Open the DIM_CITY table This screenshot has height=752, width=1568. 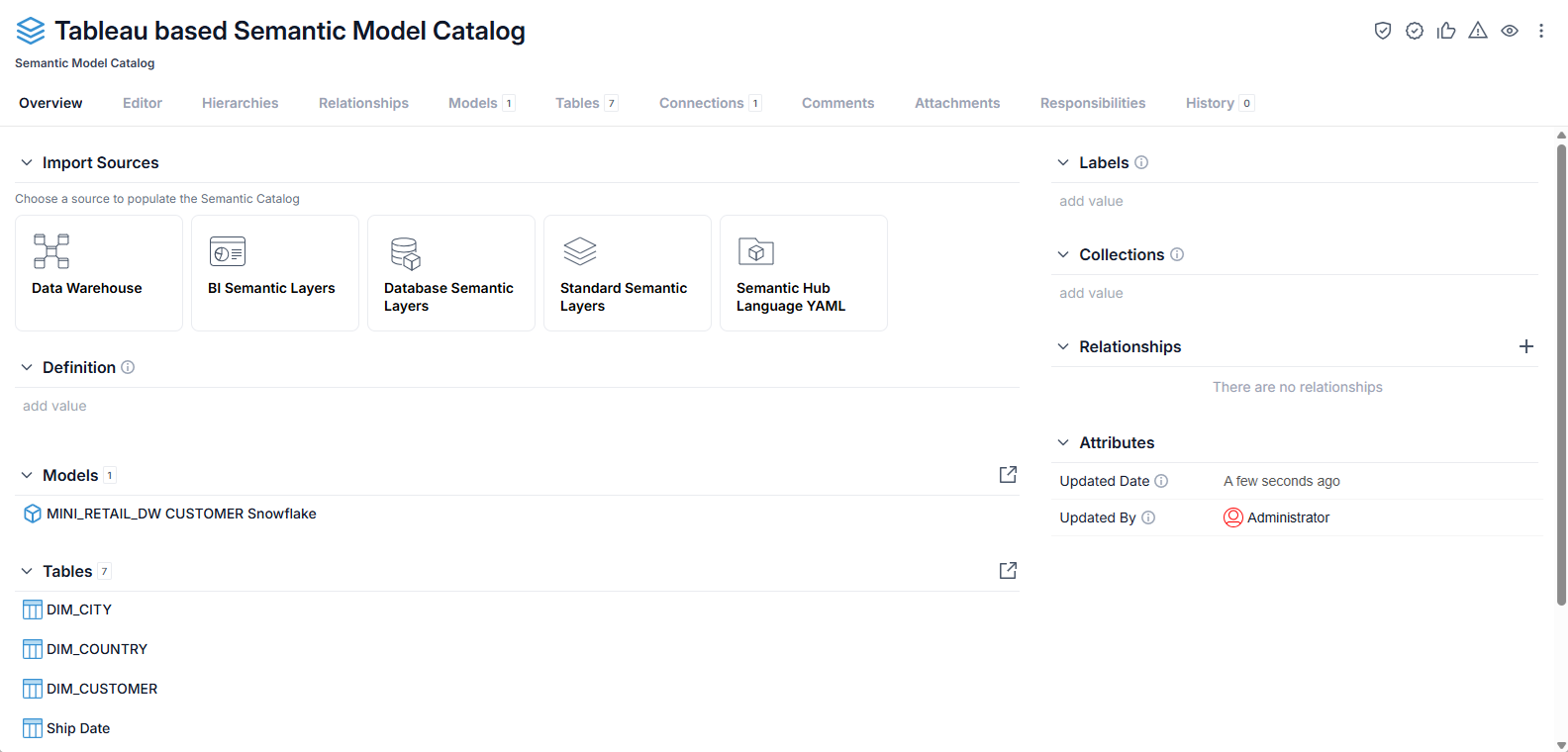pyautogui.click(x=79, y=610)
